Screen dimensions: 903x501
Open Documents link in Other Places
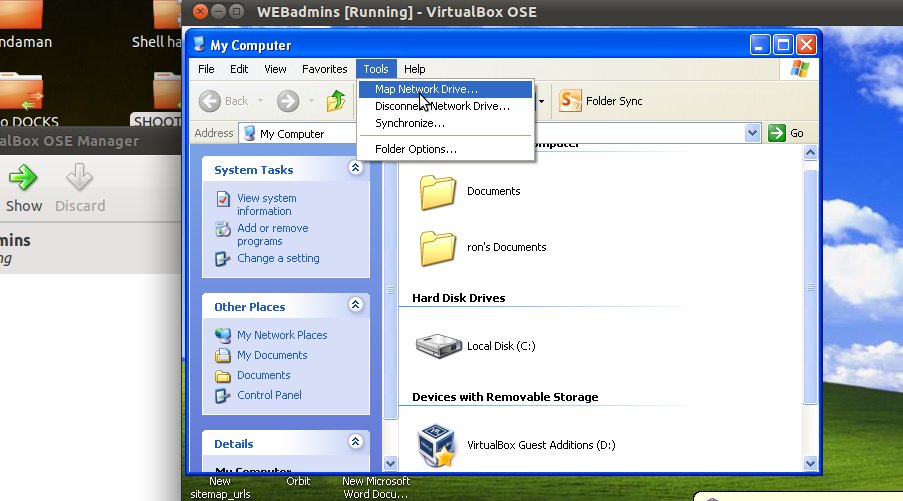coord(263,375)
